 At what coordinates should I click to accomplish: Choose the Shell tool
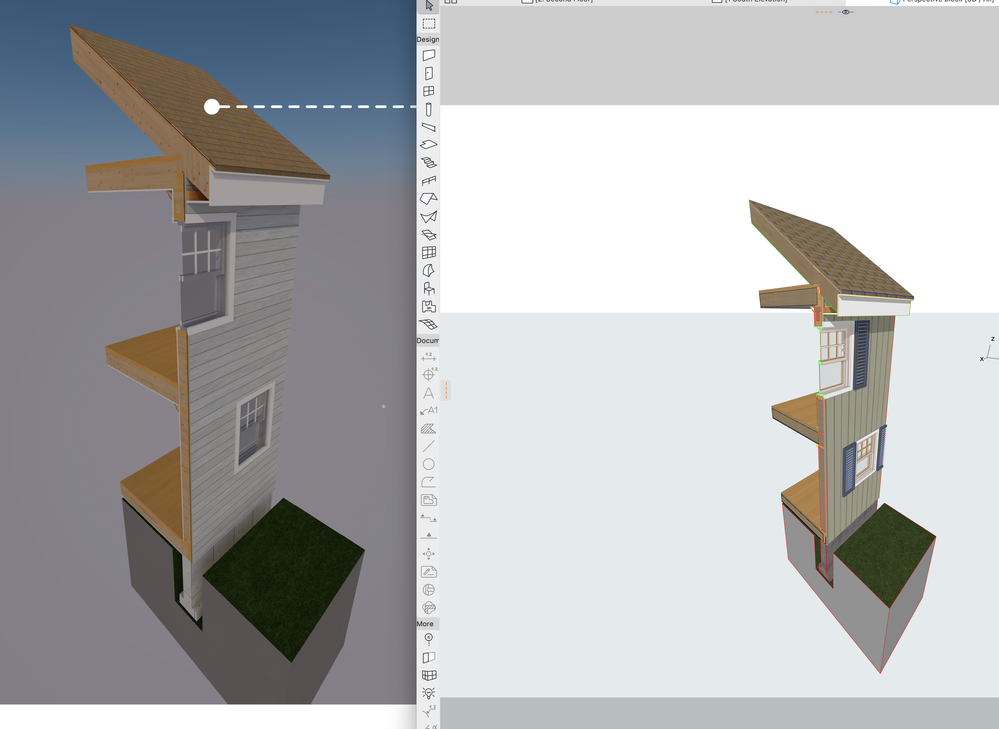click(x=429, y=217)
